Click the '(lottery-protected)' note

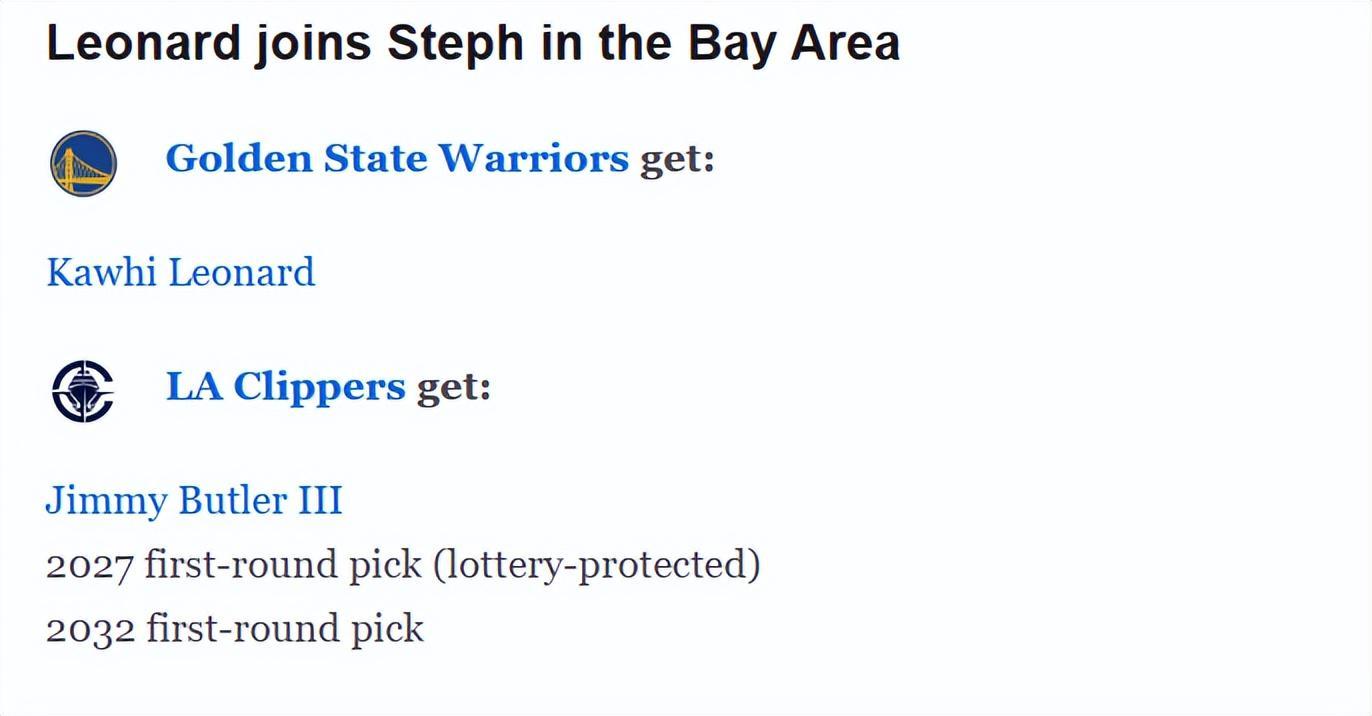(x=596, y=565)
